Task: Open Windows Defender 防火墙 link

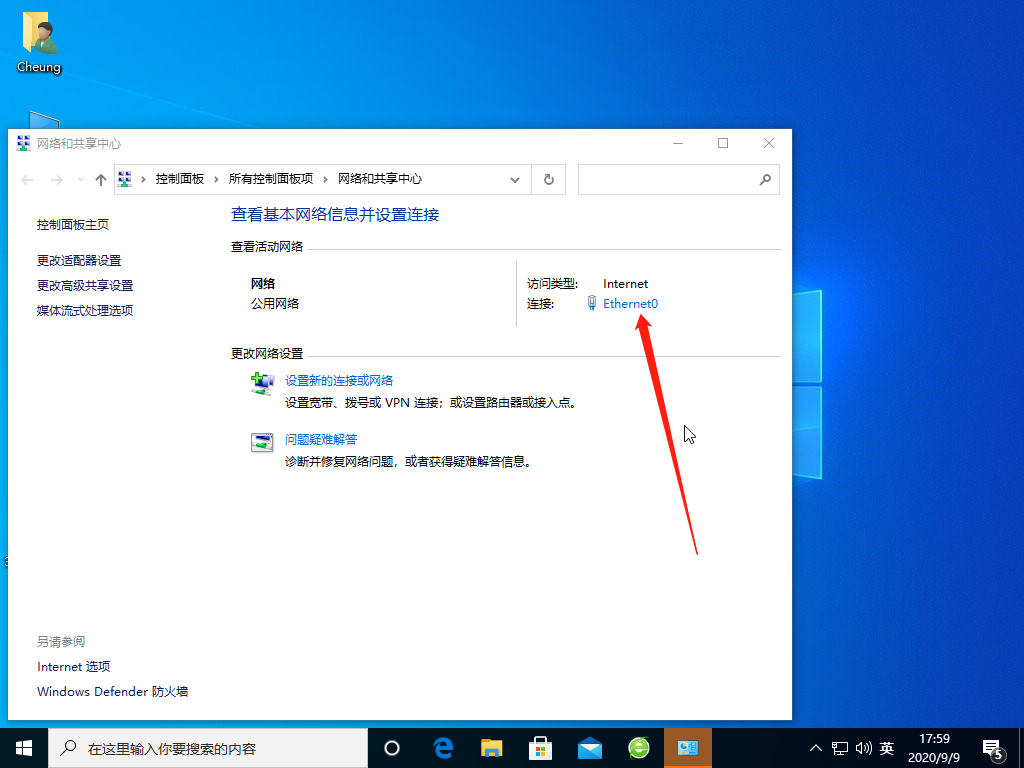Action: [113, 692]
